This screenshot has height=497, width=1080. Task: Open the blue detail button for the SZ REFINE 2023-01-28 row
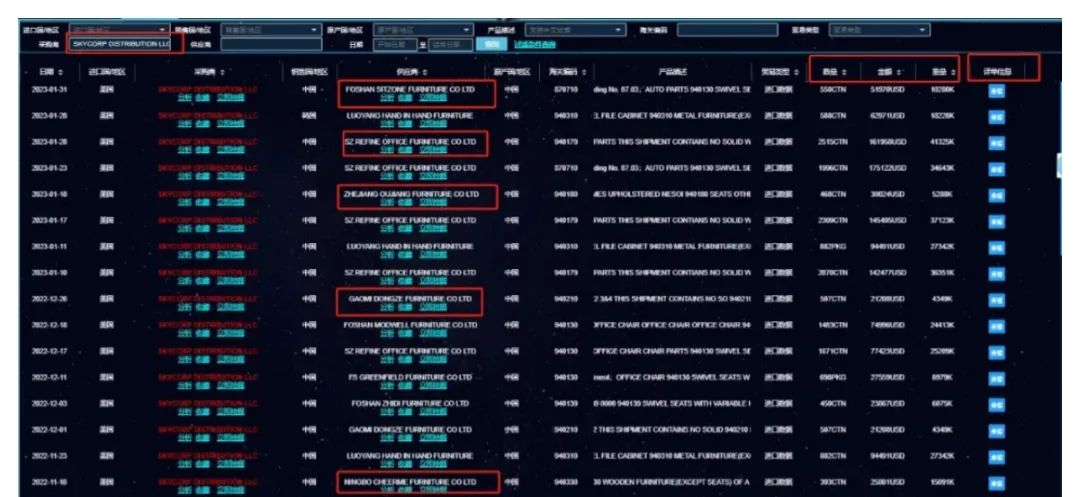tap(996, 143)
